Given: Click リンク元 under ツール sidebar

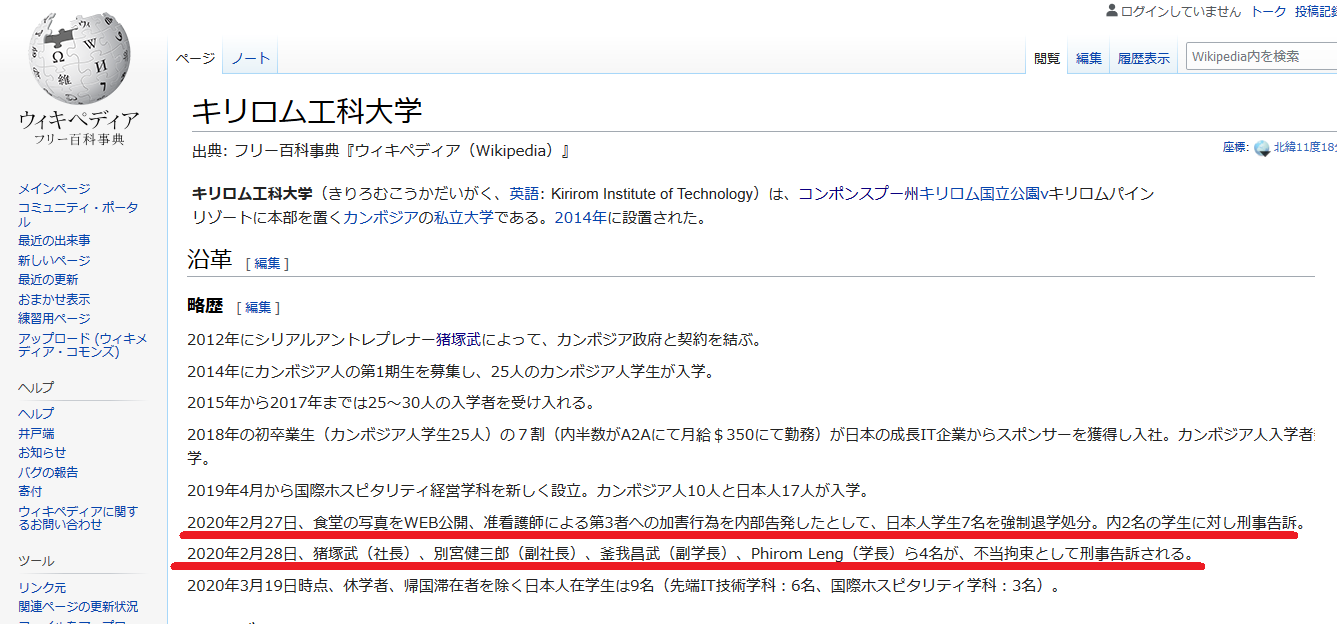Looking at the screenshot, I should pos(43,587).
